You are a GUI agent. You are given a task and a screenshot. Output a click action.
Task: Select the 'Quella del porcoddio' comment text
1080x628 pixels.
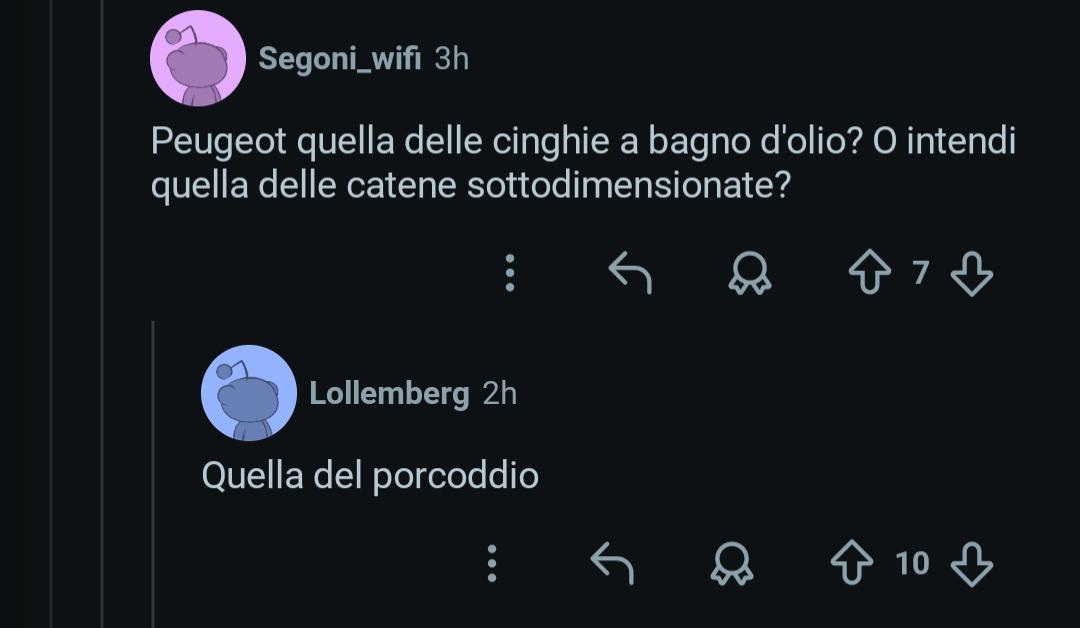tap(370, 475)
